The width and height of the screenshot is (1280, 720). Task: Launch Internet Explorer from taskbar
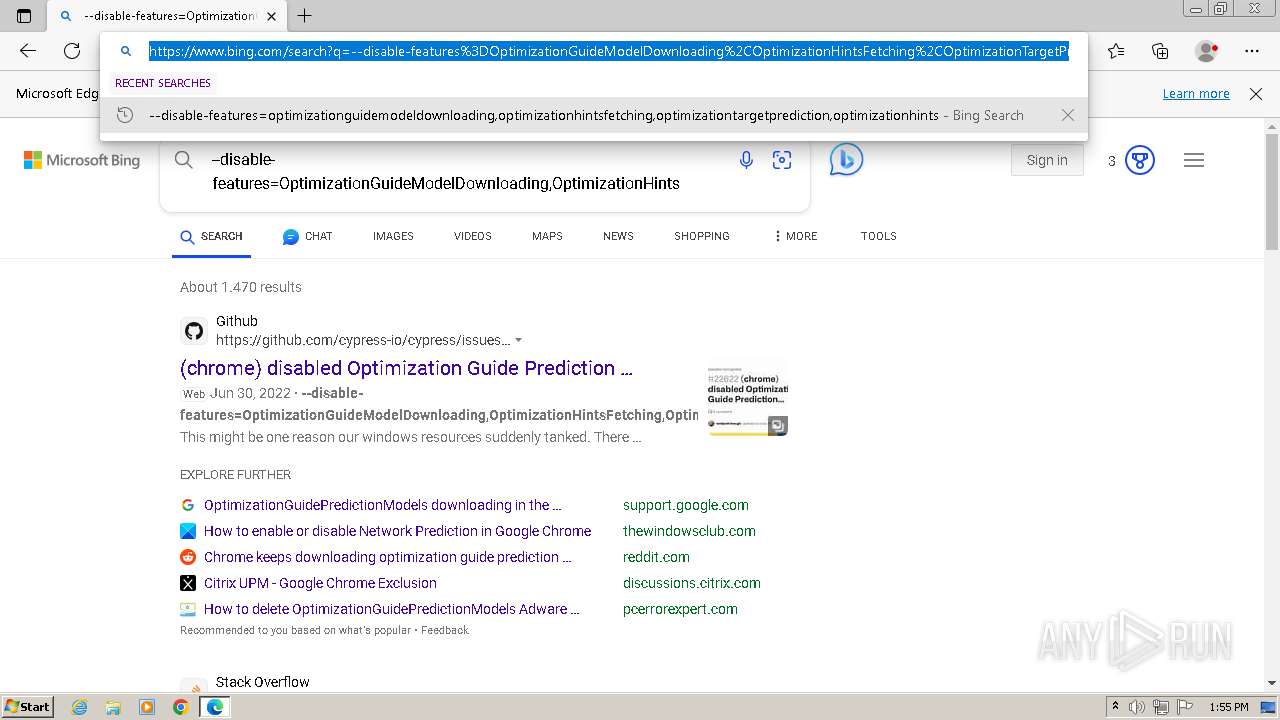pyautogui.click(x=79, y=707)
